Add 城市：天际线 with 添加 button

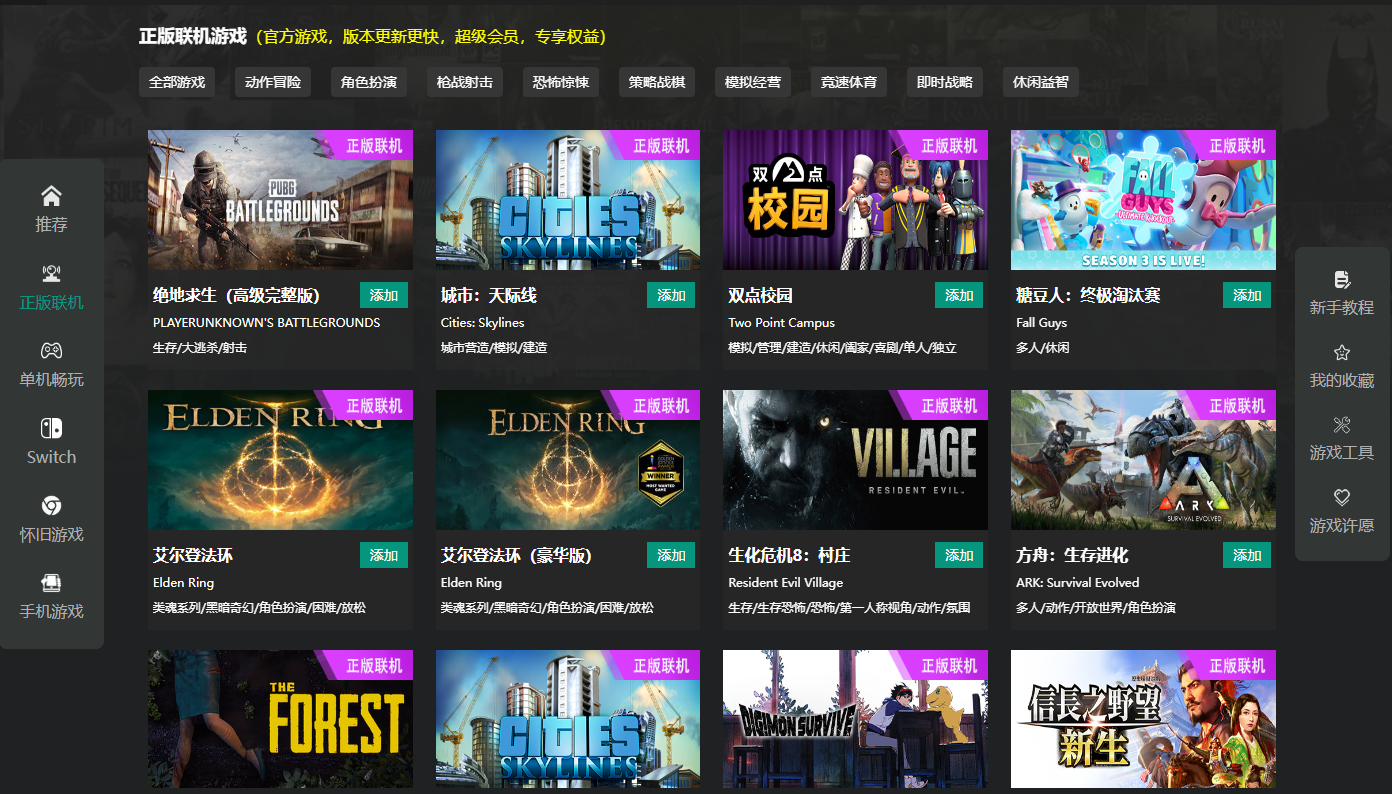click(671, 295)
